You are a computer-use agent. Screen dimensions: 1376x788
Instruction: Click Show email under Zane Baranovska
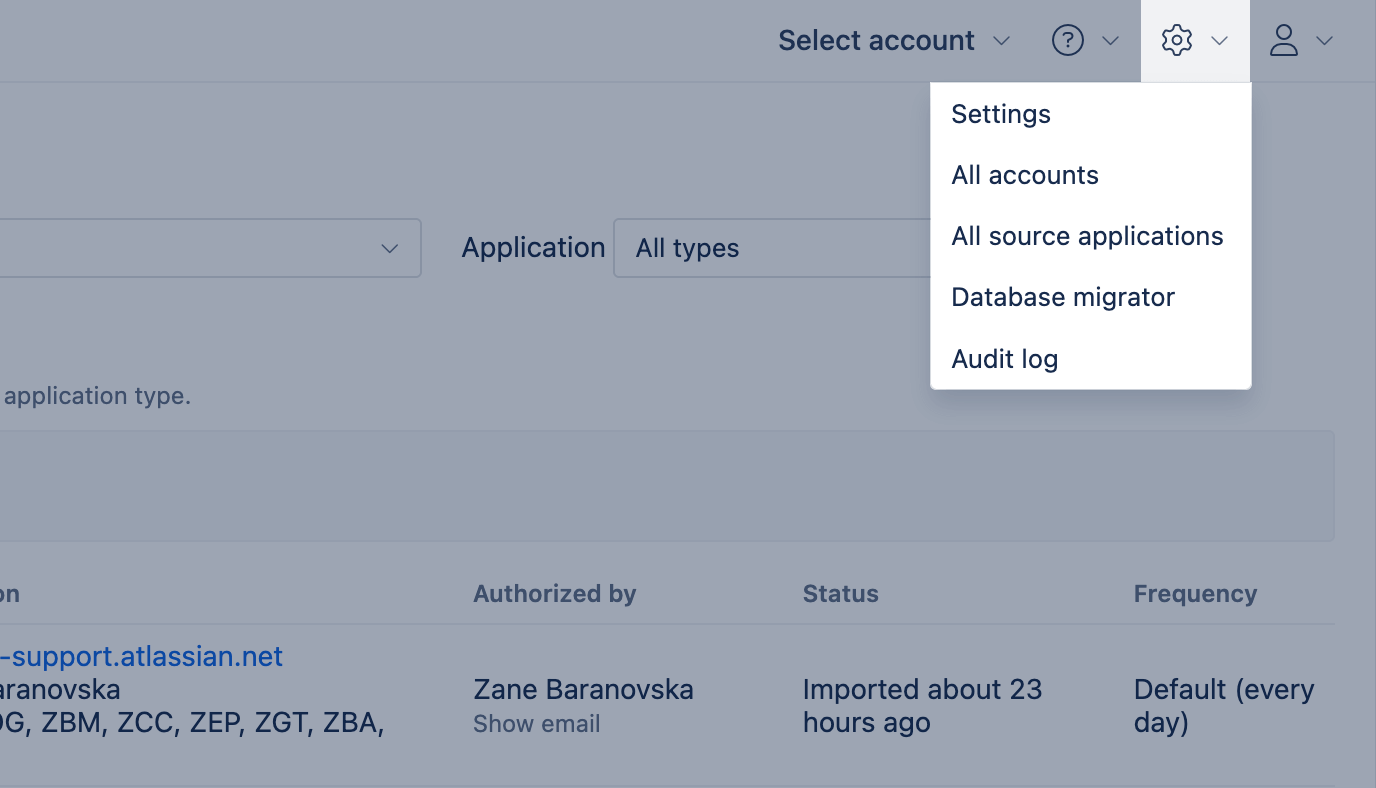pyautogui.click(x=537, y=724)
